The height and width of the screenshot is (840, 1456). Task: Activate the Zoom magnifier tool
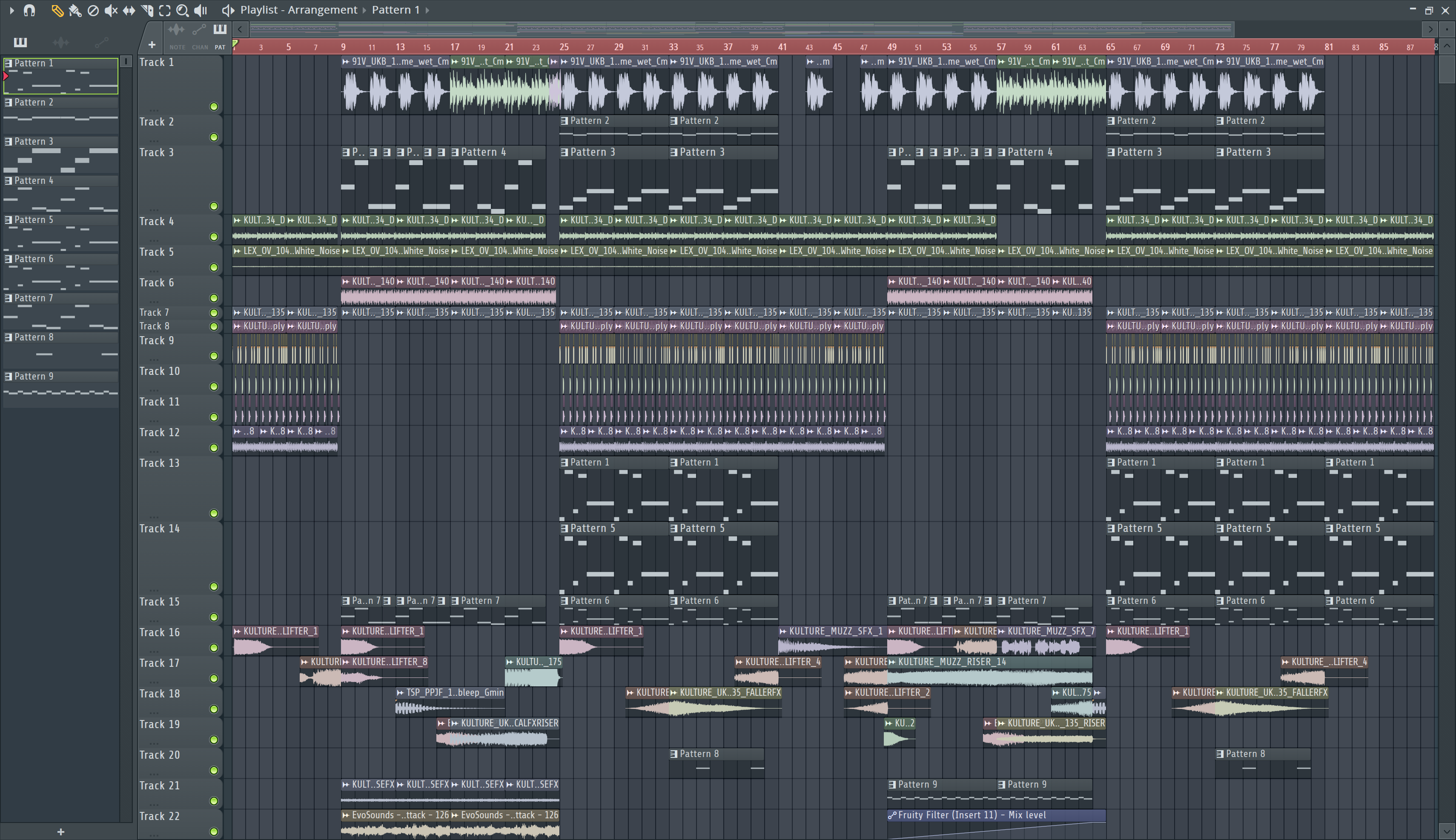pos(182,10)
